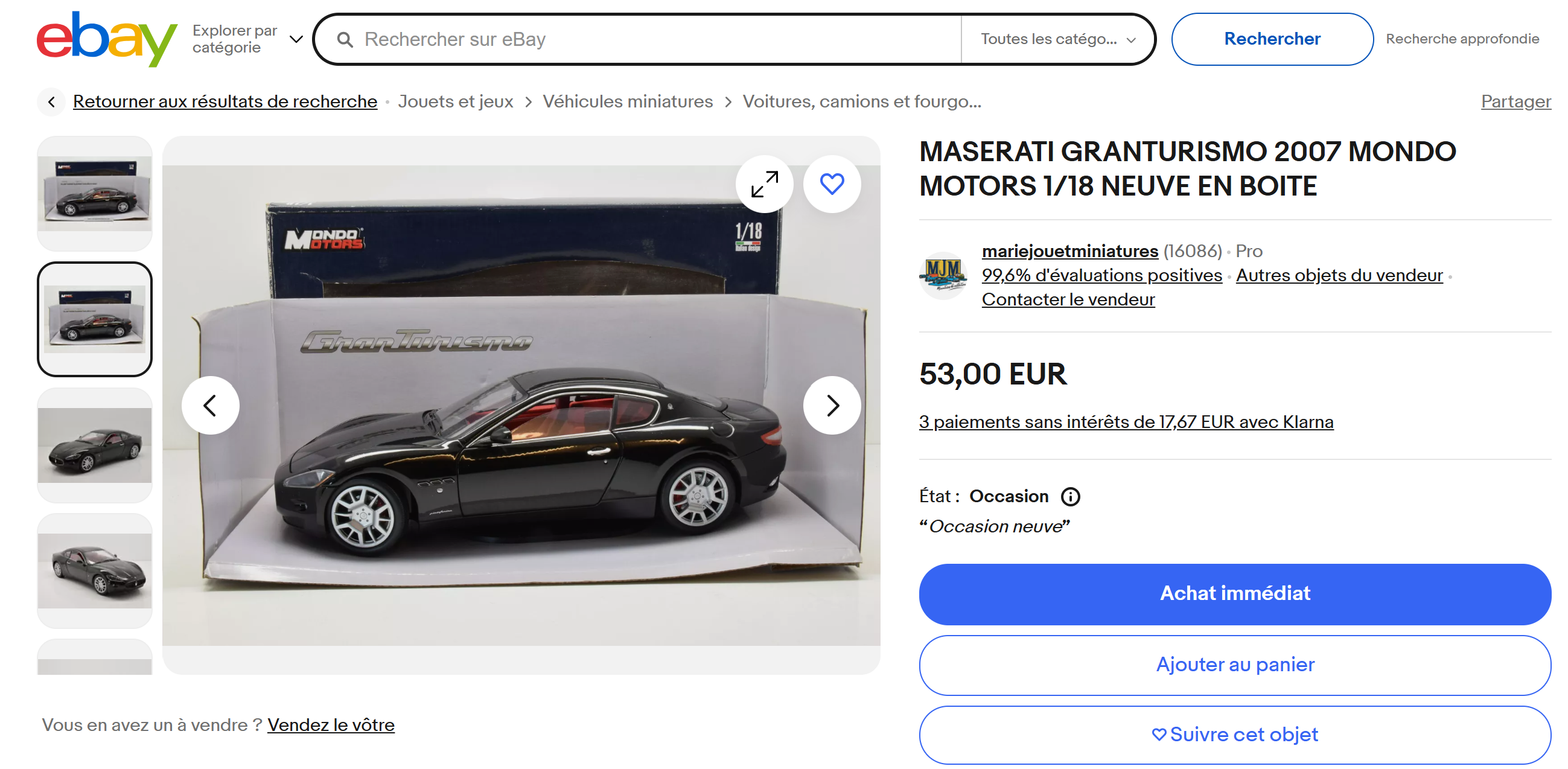
Task: Open Toutes les catégories dropdown
Action: pyautogui.click(x=1058, y=39)
